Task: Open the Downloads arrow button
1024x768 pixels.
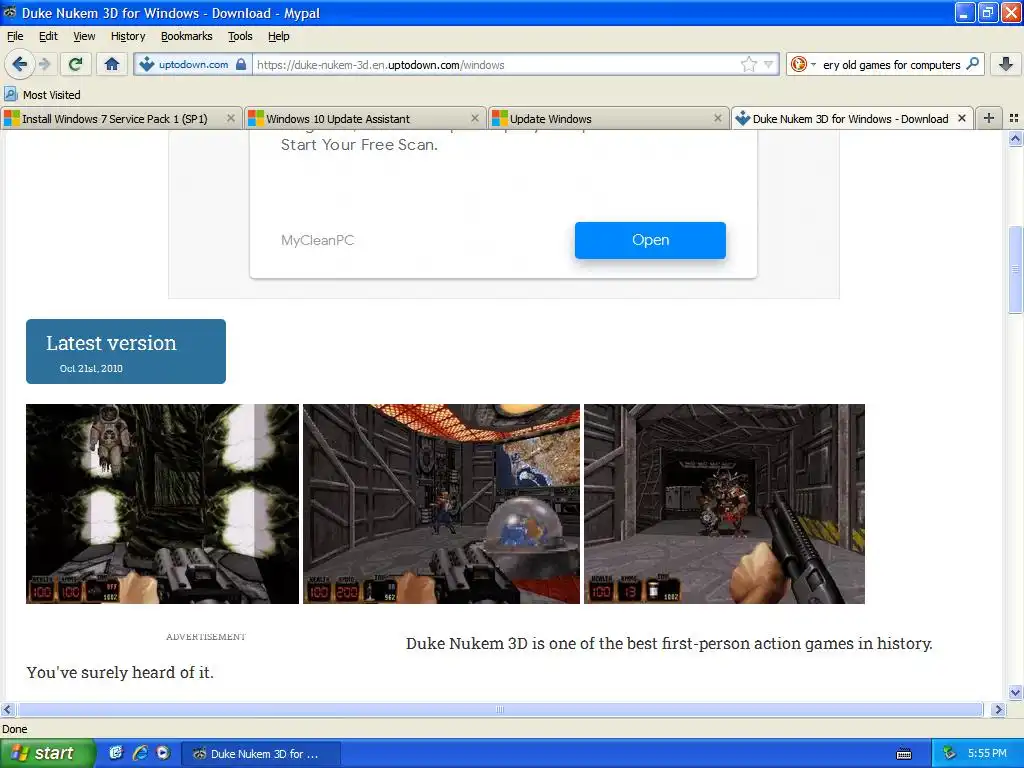Action: (x=1006, y=64)
